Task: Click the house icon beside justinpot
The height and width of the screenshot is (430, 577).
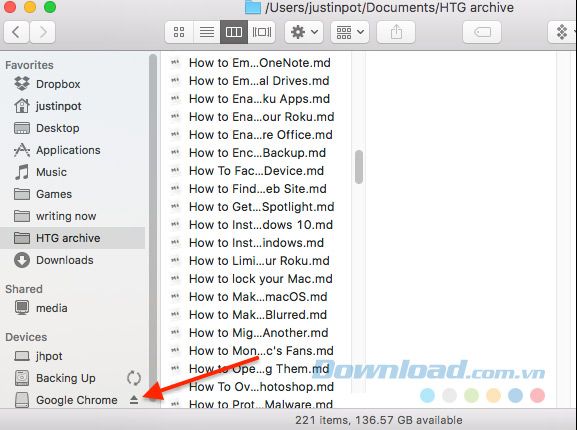Action: 22,106
